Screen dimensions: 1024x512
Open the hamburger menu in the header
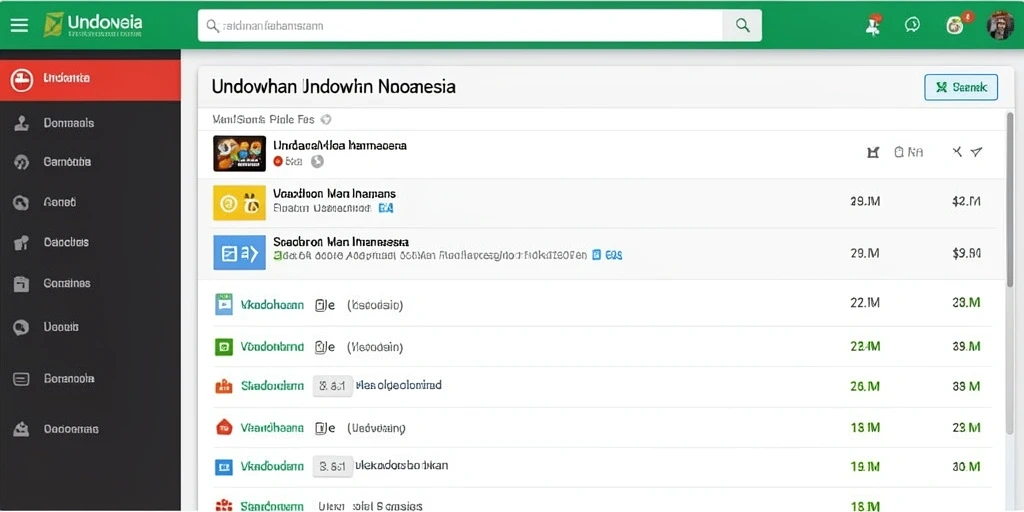[x=19, y=25]
